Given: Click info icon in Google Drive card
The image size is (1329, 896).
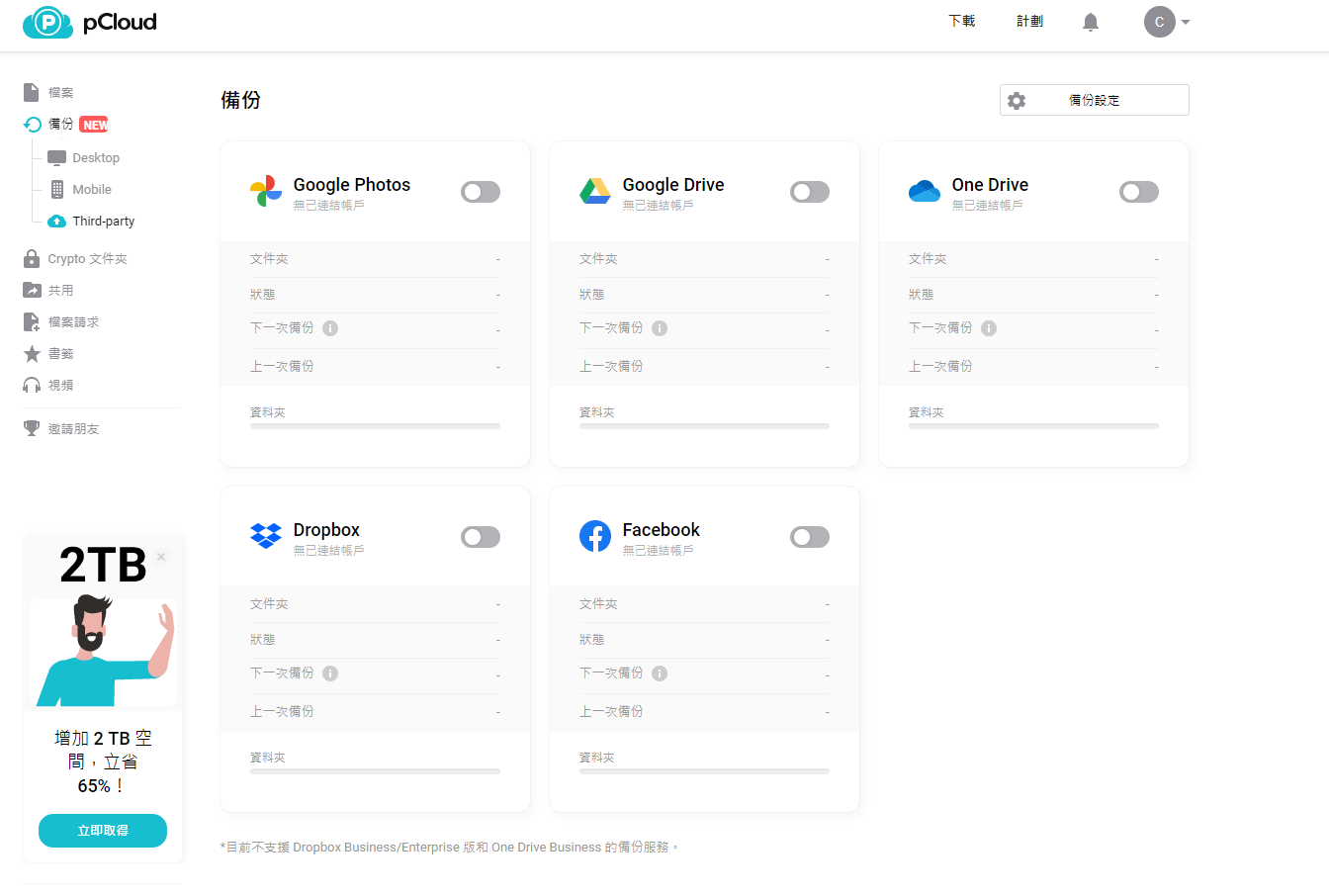Looking at the screenshot, I should (660, 328).
